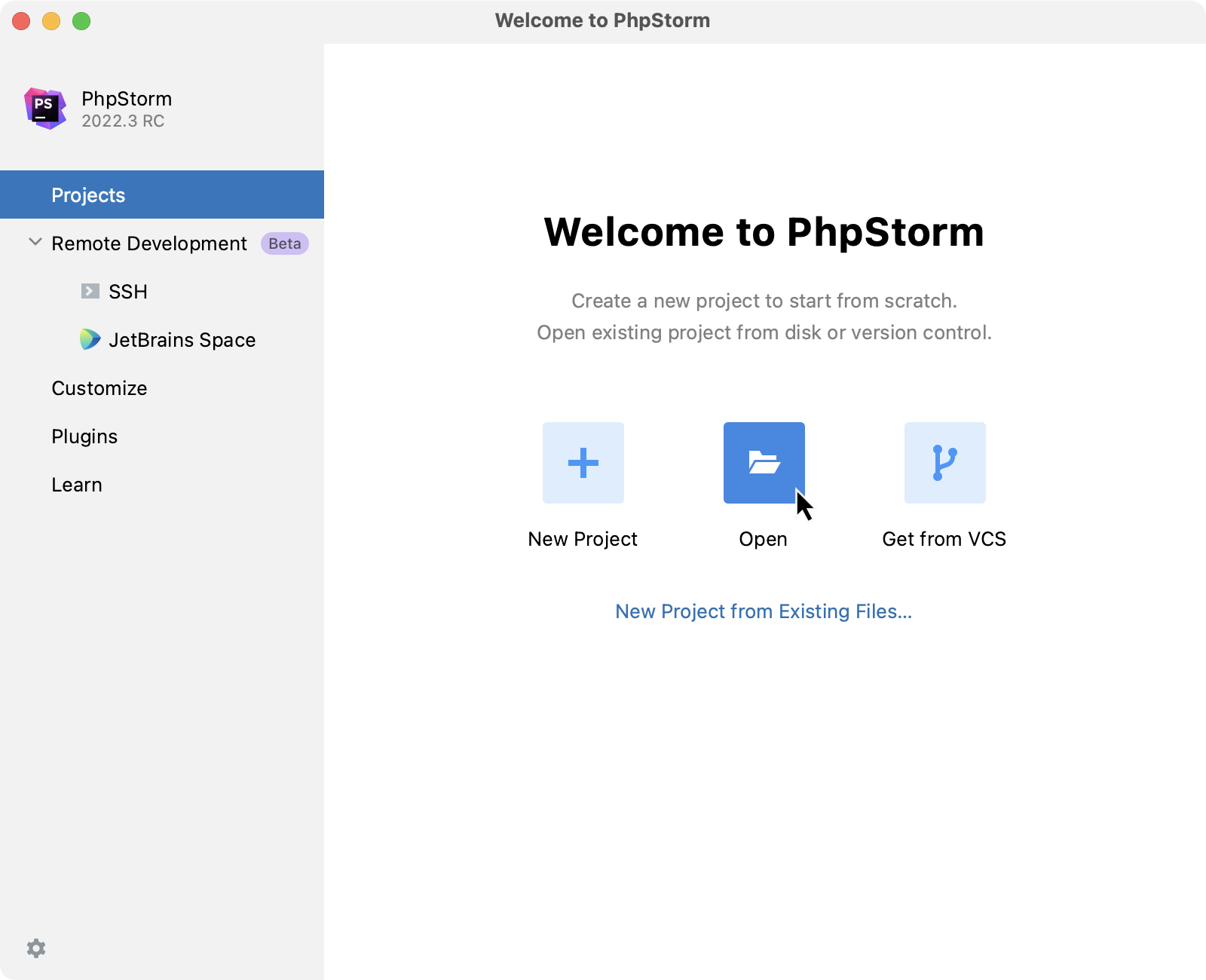Click the Get from VCS text label

click(x=944, y=538)
